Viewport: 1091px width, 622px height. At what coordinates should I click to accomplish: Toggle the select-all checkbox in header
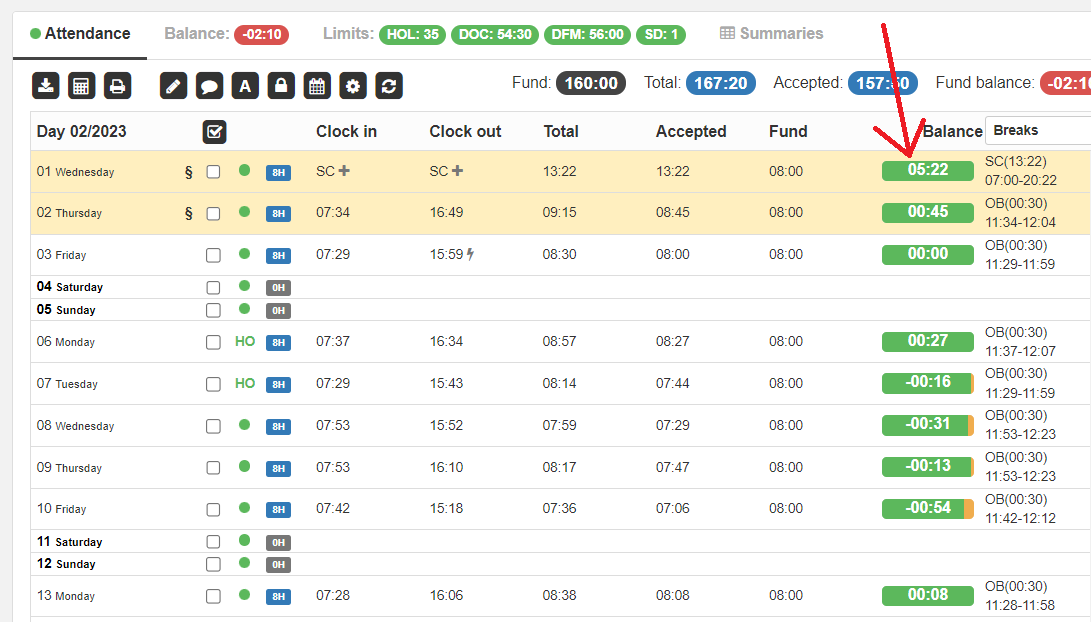point(214,131)
